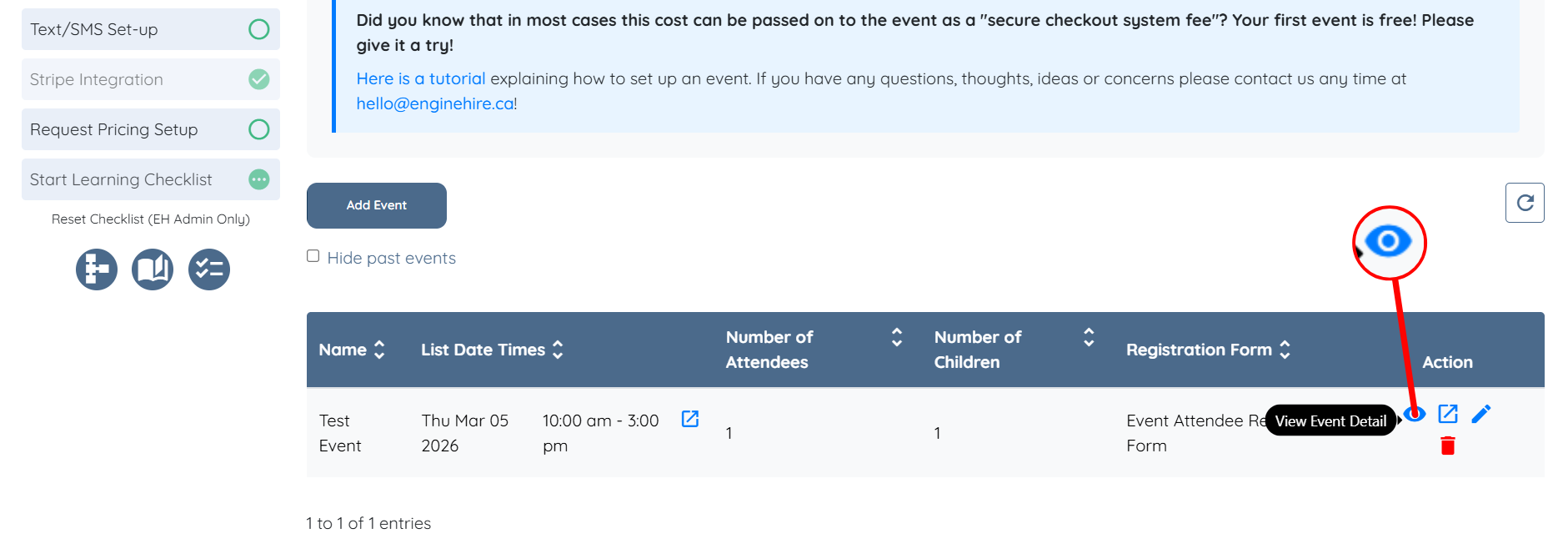Open the sitemap hierarchy round icon

click(97, 269)
